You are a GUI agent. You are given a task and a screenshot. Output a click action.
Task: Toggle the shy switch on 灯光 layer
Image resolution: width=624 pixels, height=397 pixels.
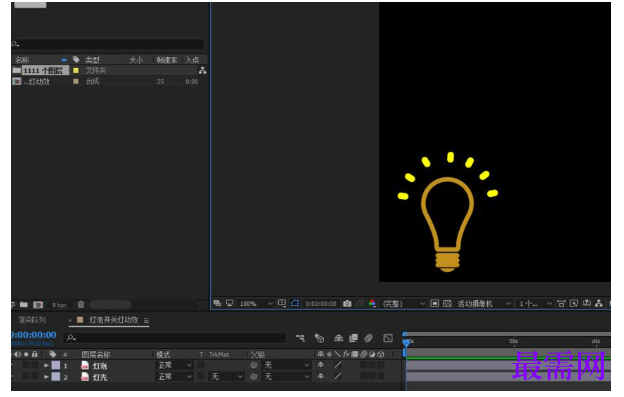(x=321, y=376)
